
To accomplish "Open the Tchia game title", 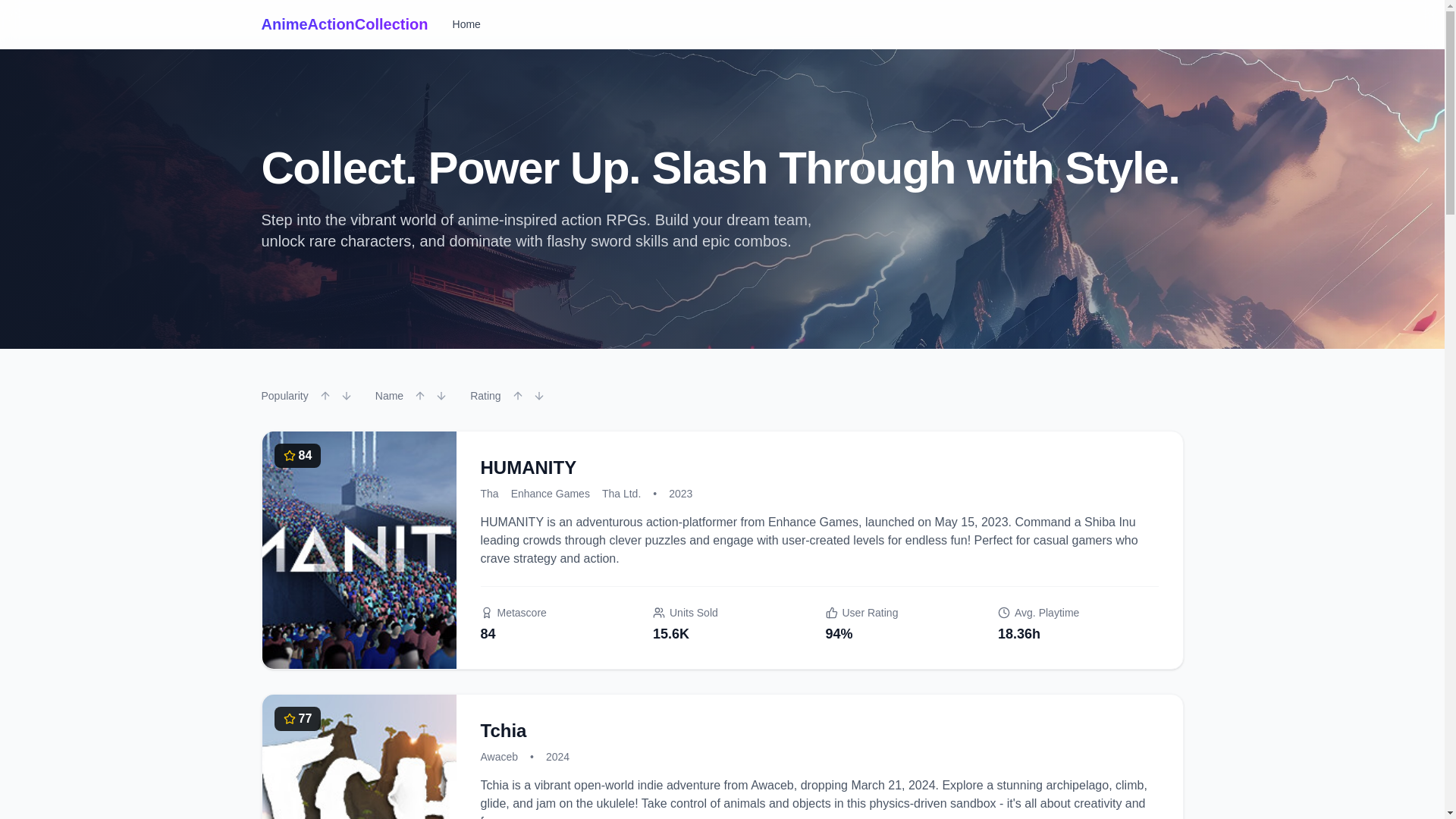I will point(504,730).
